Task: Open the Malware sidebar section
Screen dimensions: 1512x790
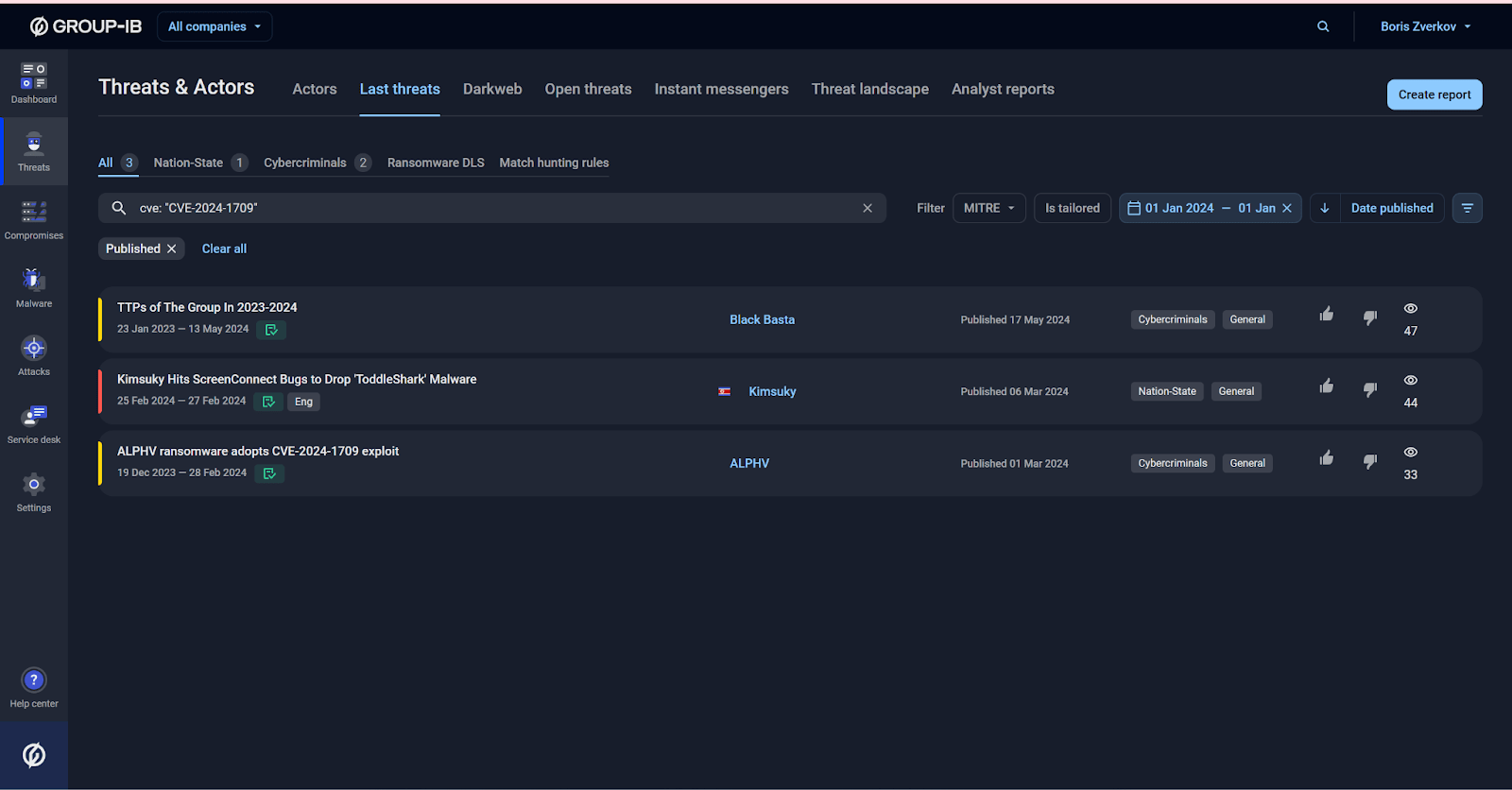Action: point(34,287)
